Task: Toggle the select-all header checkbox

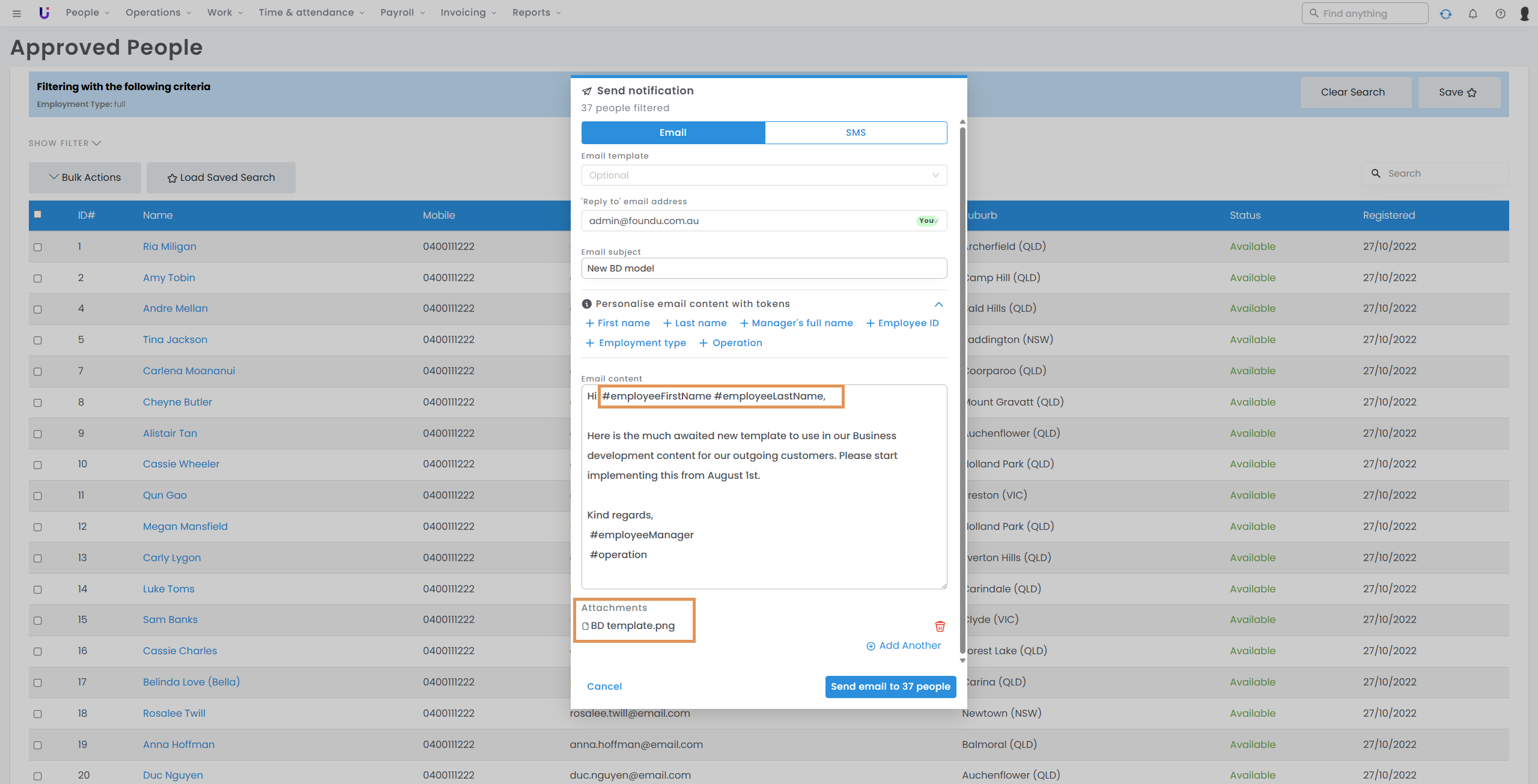Action: point(38,214)
